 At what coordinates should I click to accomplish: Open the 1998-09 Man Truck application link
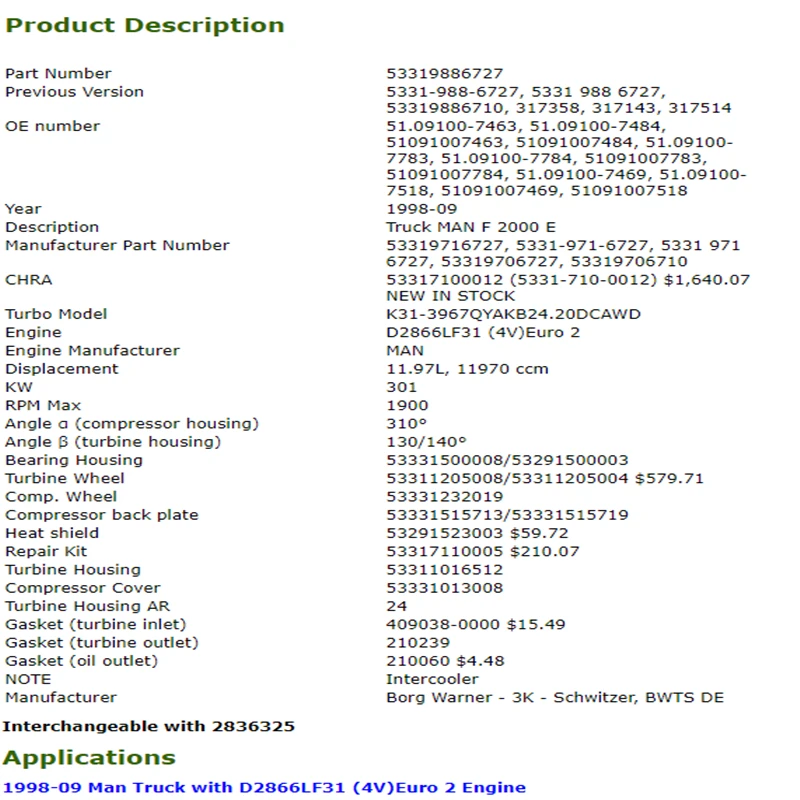pyautogui.click(x=264, y=787)
